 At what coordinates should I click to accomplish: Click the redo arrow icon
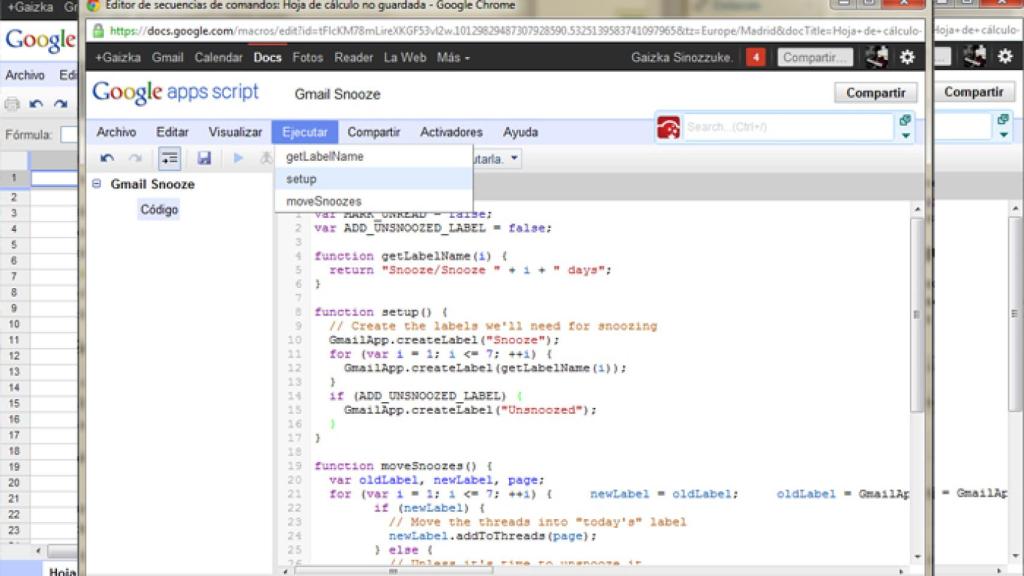pyautogui.click(x=134, y=158)
